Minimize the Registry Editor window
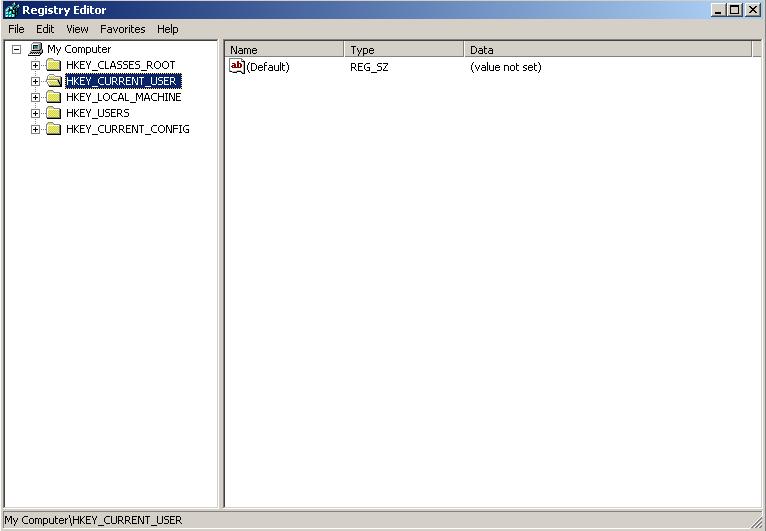766x531 pixels. click(718, 10)
